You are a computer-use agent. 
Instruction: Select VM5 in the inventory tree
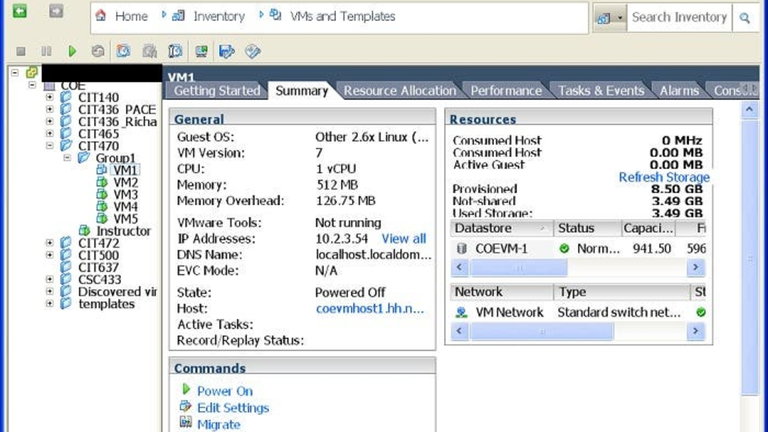[x=125, y=218]
